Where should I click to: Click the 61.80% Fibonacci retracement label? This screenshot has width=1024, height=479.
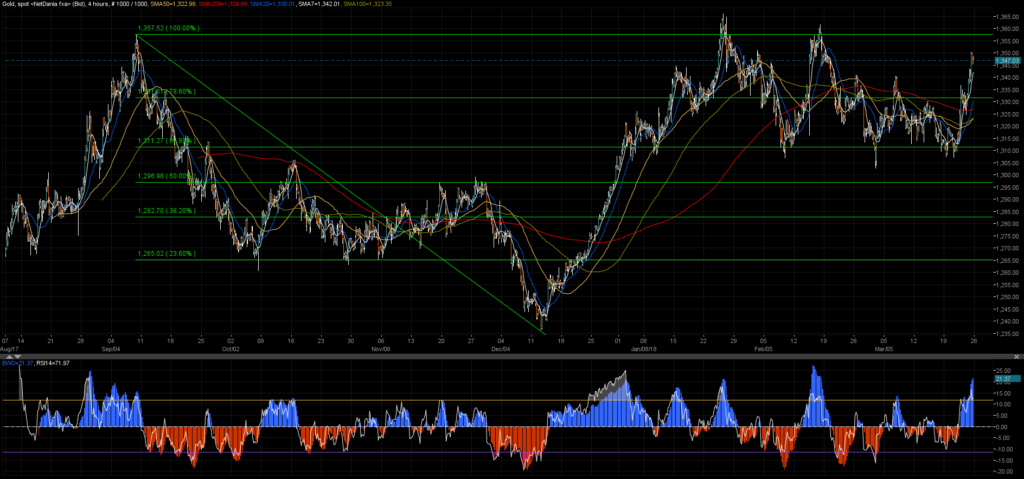point(166,141)
